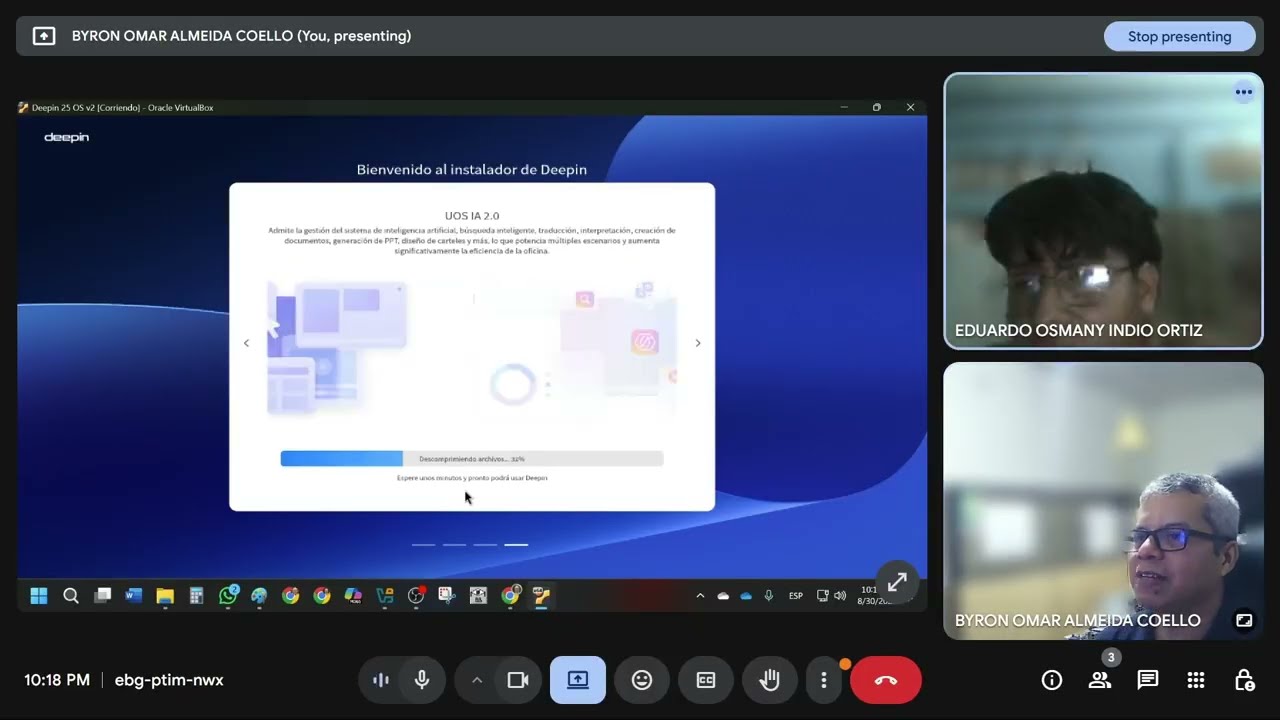Expand the shared presentation to fullscreen

(897, 581)
